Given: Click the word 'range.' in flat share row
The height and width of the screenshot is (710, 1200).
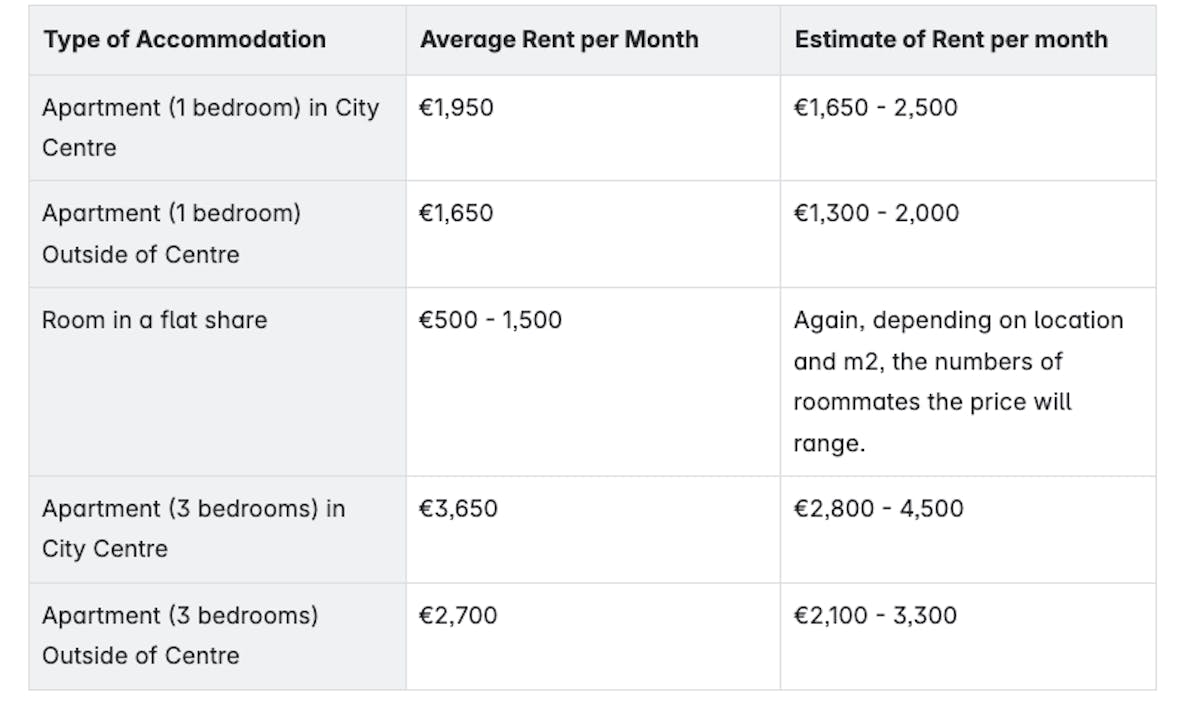Looking at the screenshot, I should point(829,443).
